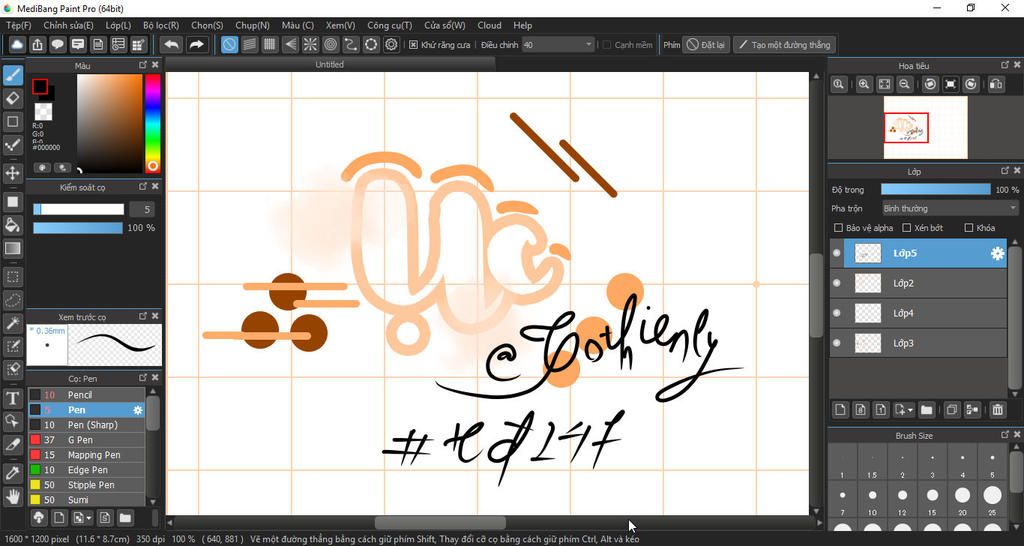Screen dimensions: 1024x546
Task: Undock the Hoa tiêu navigator panel
Action: [x=1005, y=65]
